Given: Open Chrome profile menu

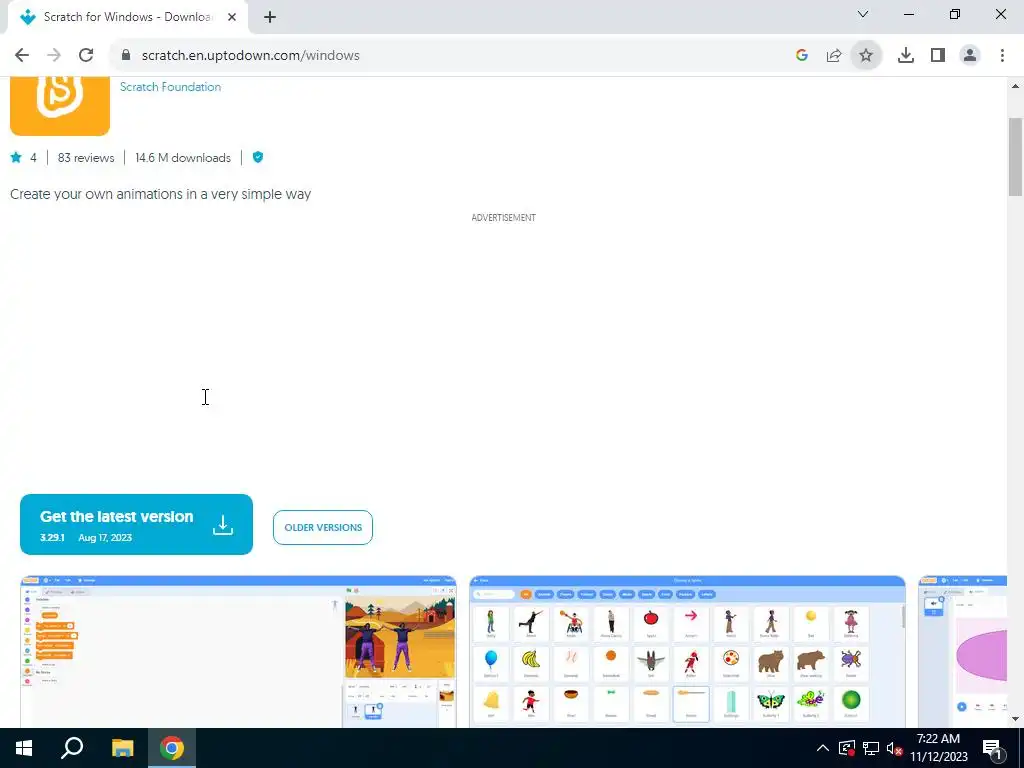Looking at the screenshot, I should 970,56.
